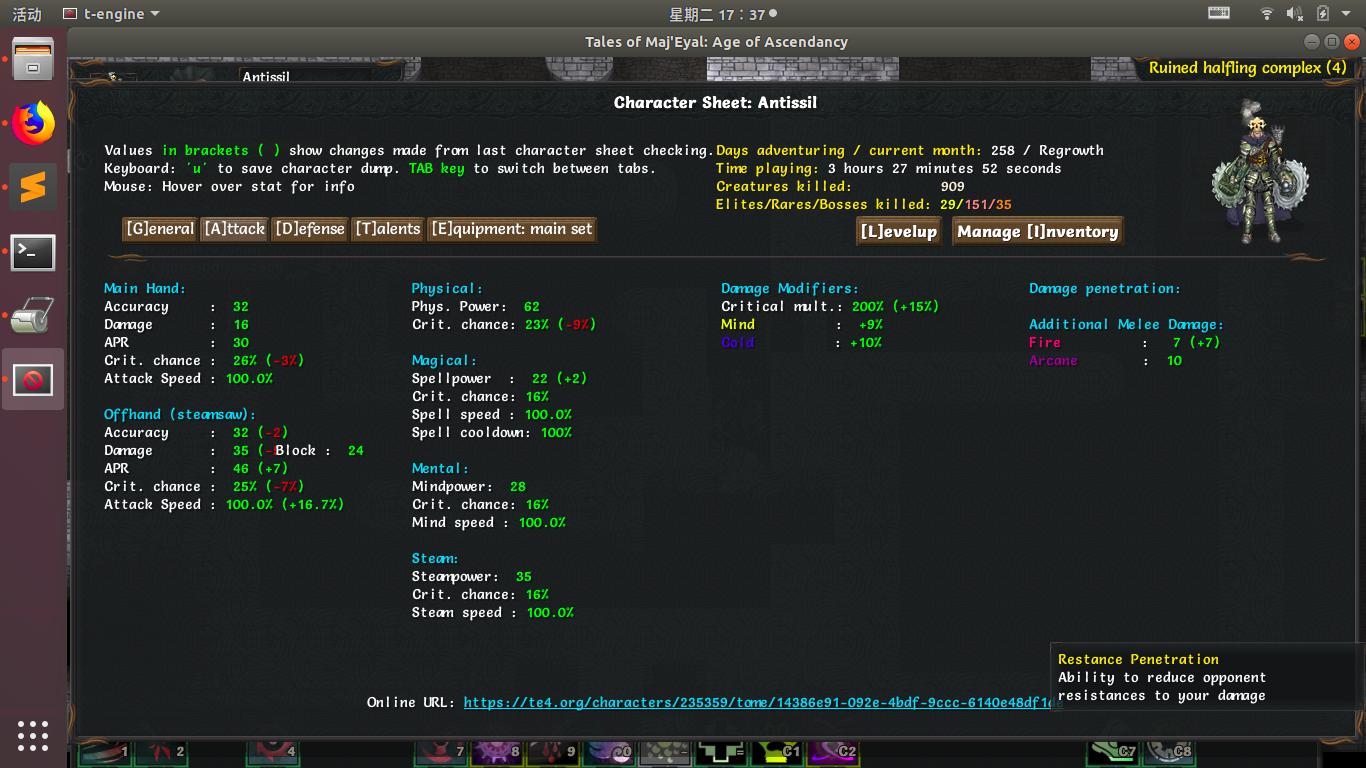
Task: Click the Ruined halfling complex (4) label
Action: pyautogui.click(x=1248, y=68)
